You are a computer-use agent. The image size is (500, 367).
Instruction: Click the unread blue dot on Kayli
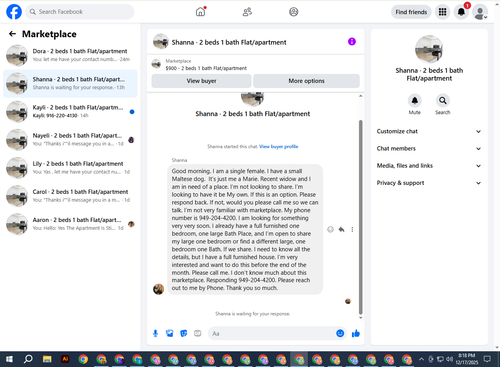pyautogui.click(x=132, y=112)
